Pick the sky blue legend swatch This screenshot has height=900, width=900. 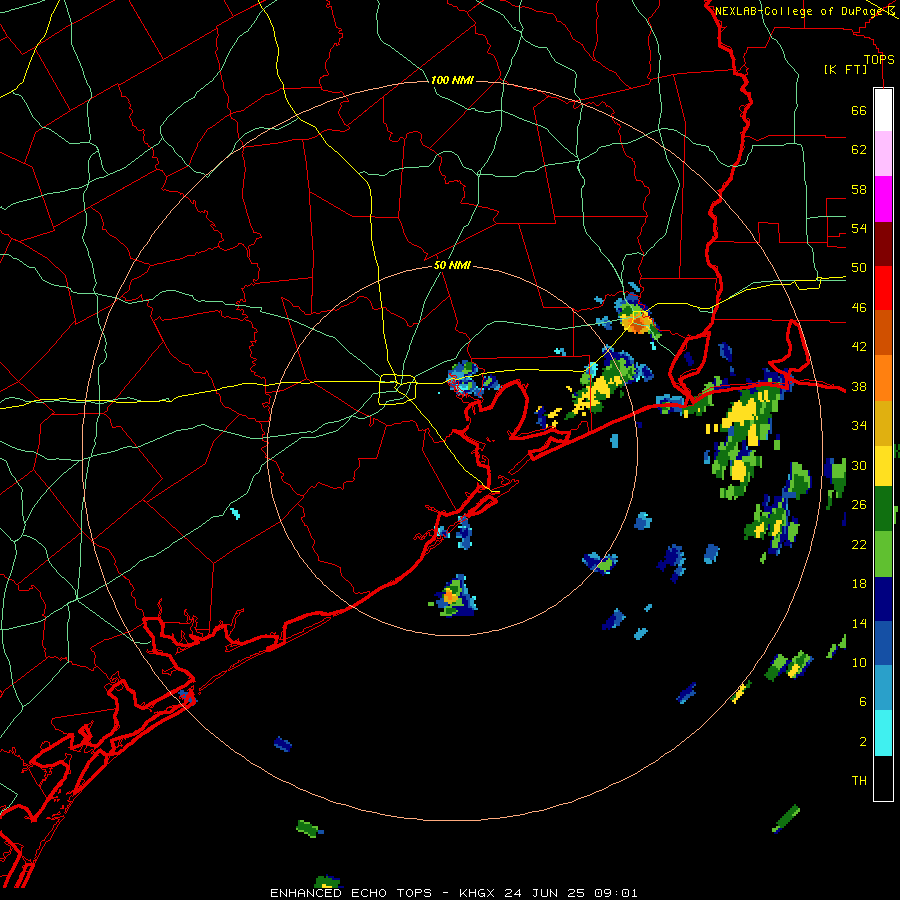point(883,688)
